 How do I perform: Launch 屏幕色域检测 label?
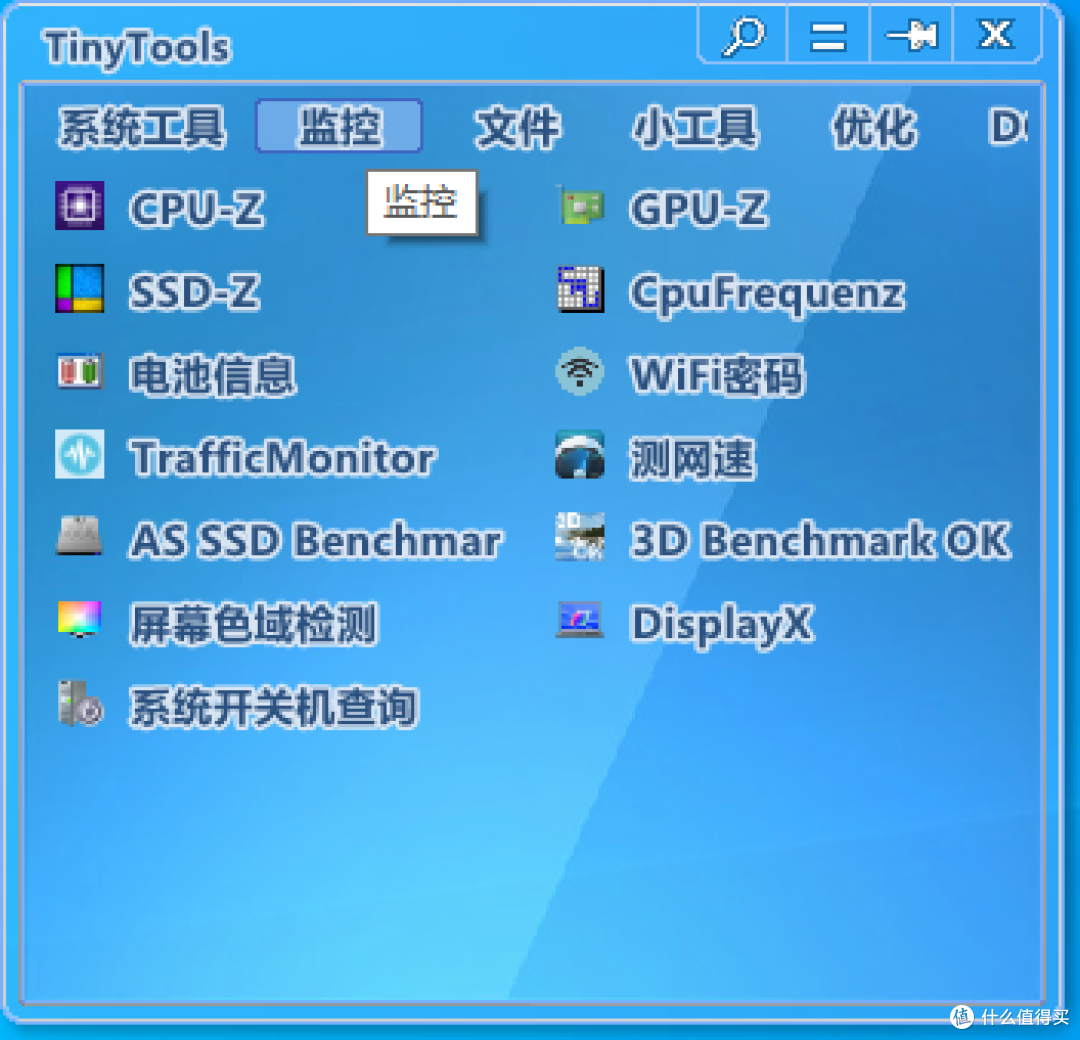(x=254, y=624)
